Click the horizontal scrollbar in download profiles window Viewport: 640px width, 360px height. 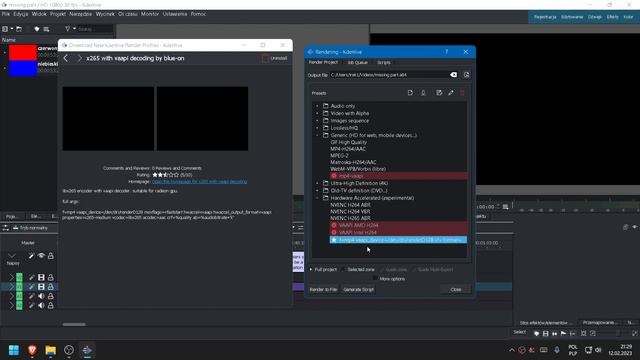[x=74, y=324]
